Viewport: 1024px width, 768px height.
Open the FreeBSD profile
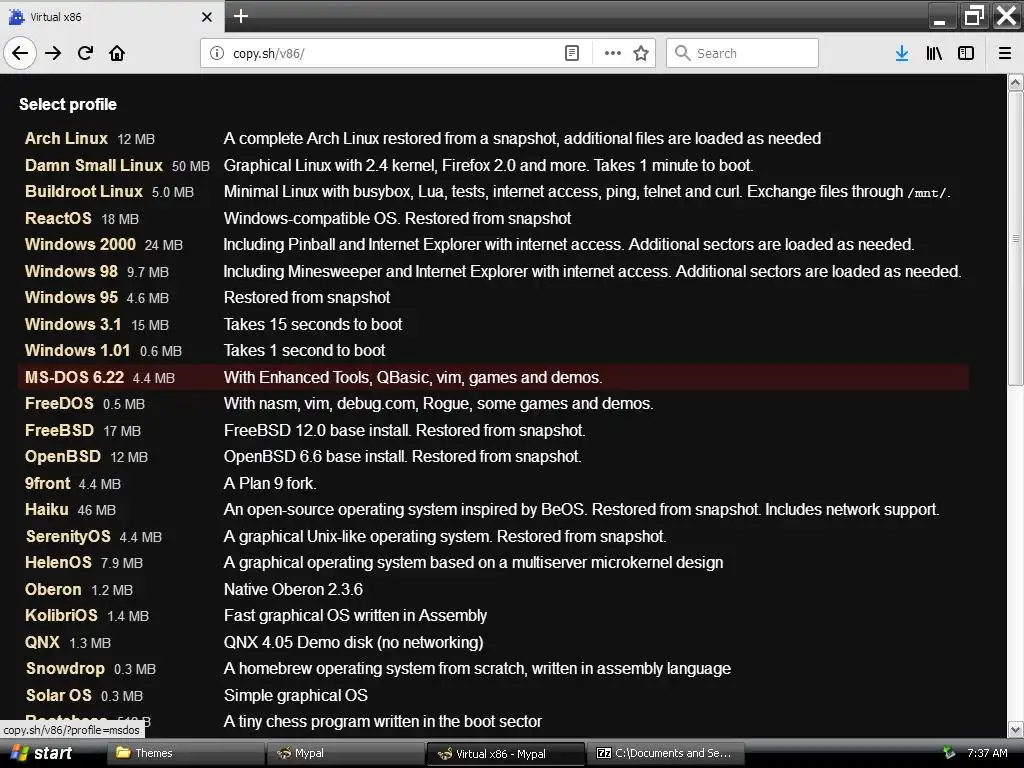click(59, 430)
